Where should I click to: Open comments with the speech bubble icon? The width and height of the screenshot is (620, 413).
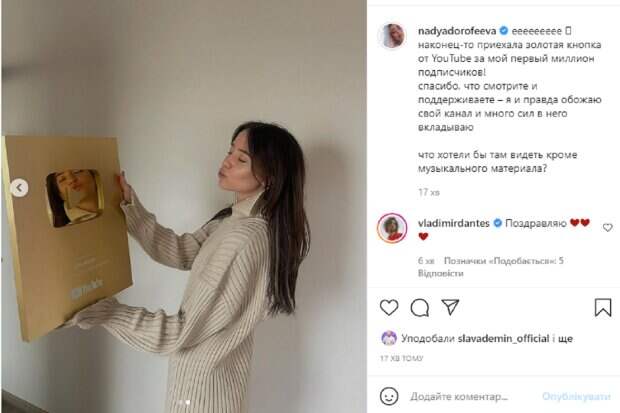pyautogui.click(x=420, y=307)
